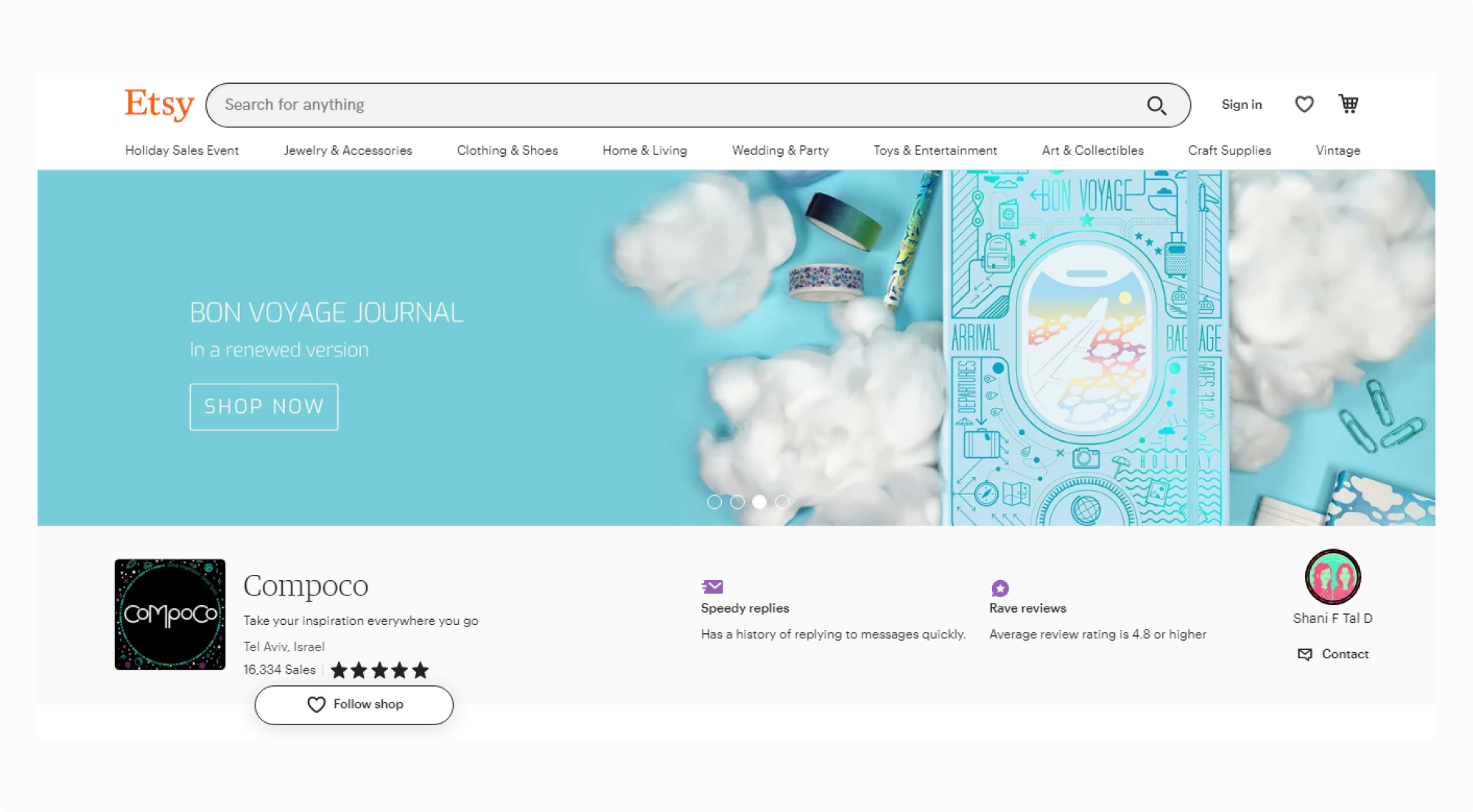
Task: Click the Shop Now button
Action: click(263, 406)
